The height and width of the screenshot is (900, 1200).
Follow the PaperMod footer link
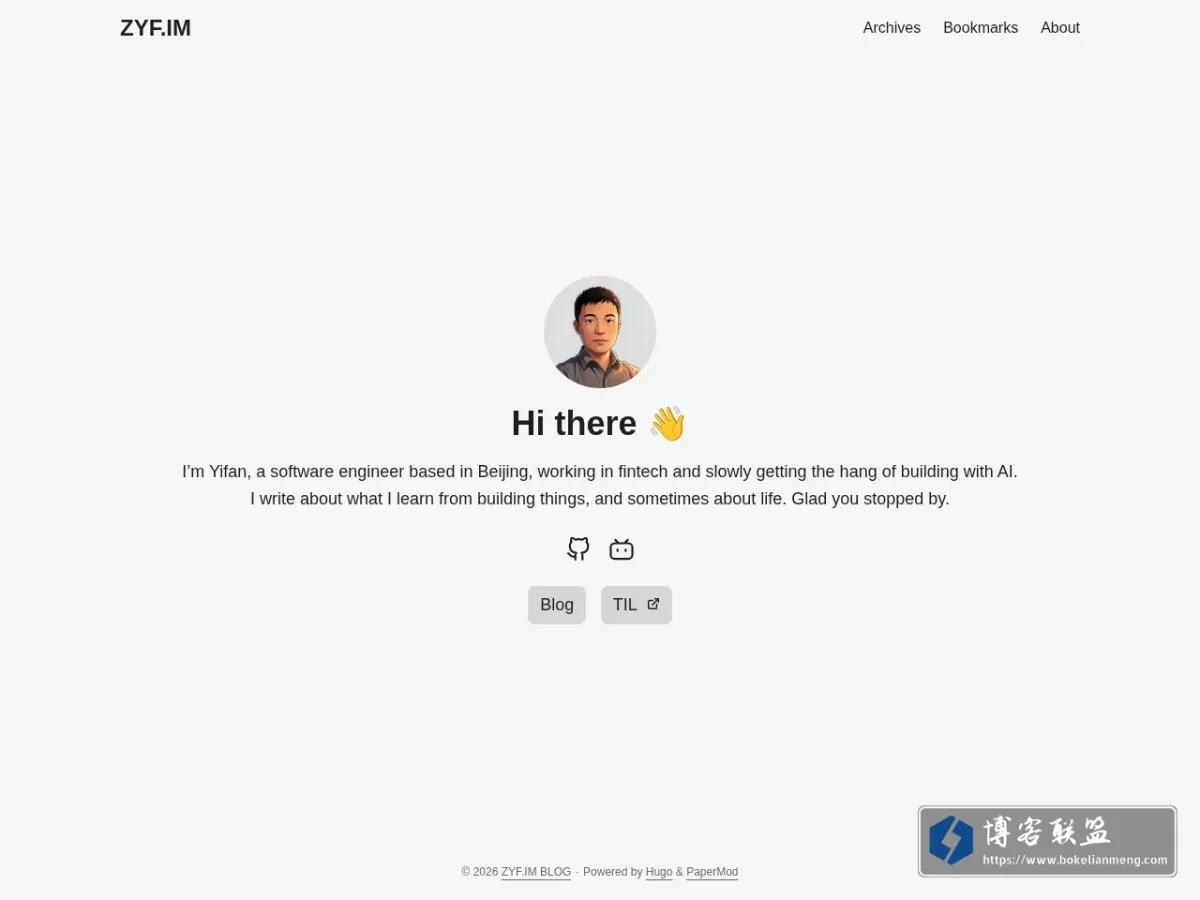712,872
